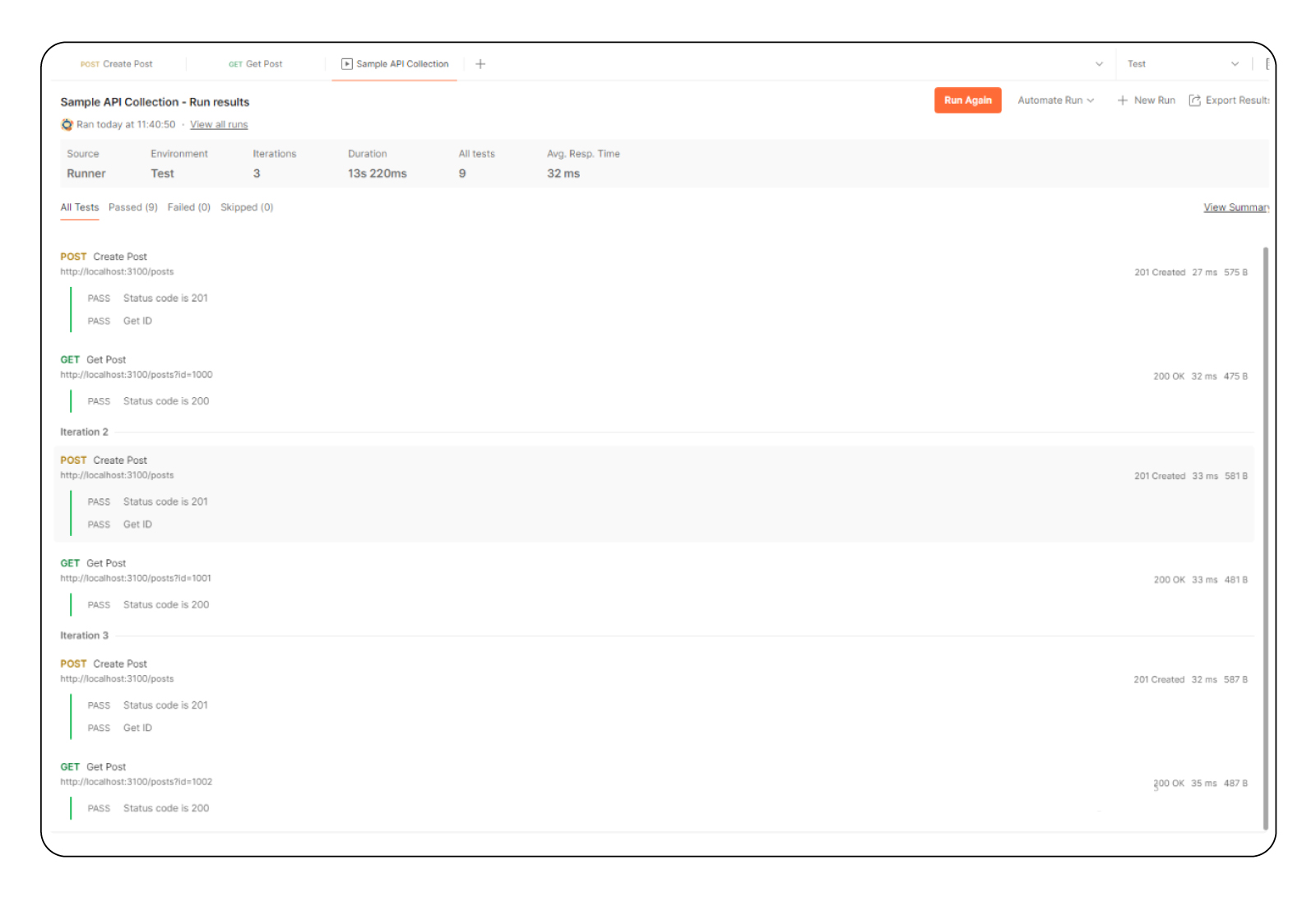Click the play icon on Sample API Collection tab

tap(348, 63)
